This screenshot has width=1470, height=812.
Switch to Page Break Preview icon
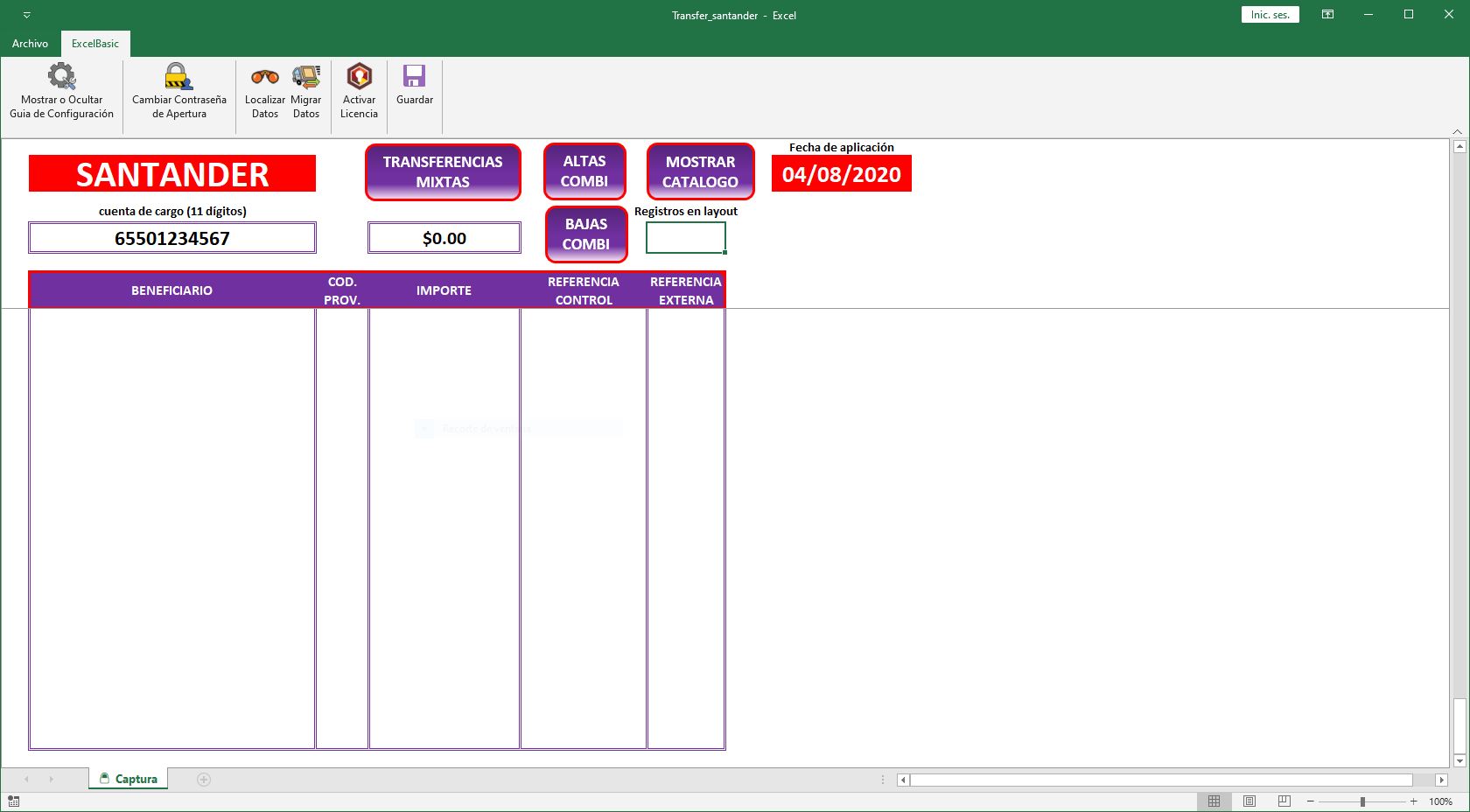(x=1284, y=801)
